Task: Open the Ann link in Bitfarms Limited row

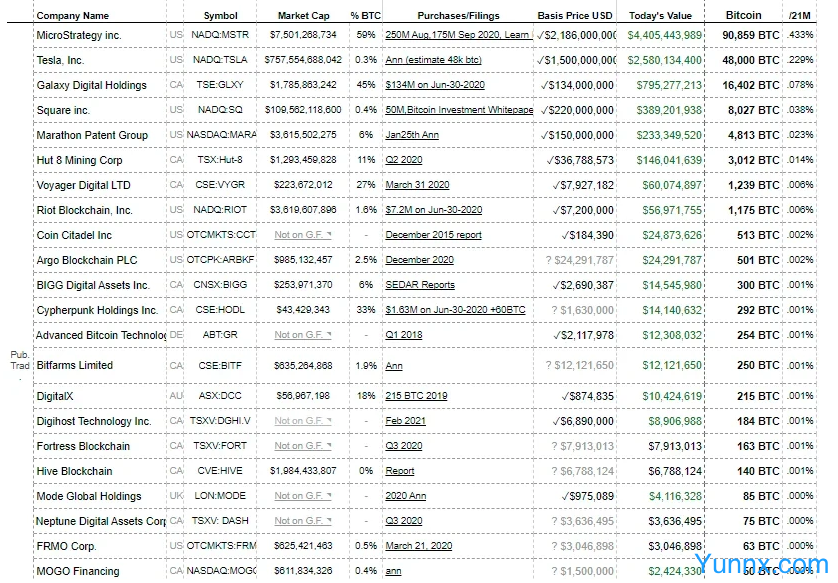Action: (x=394, y=366)
